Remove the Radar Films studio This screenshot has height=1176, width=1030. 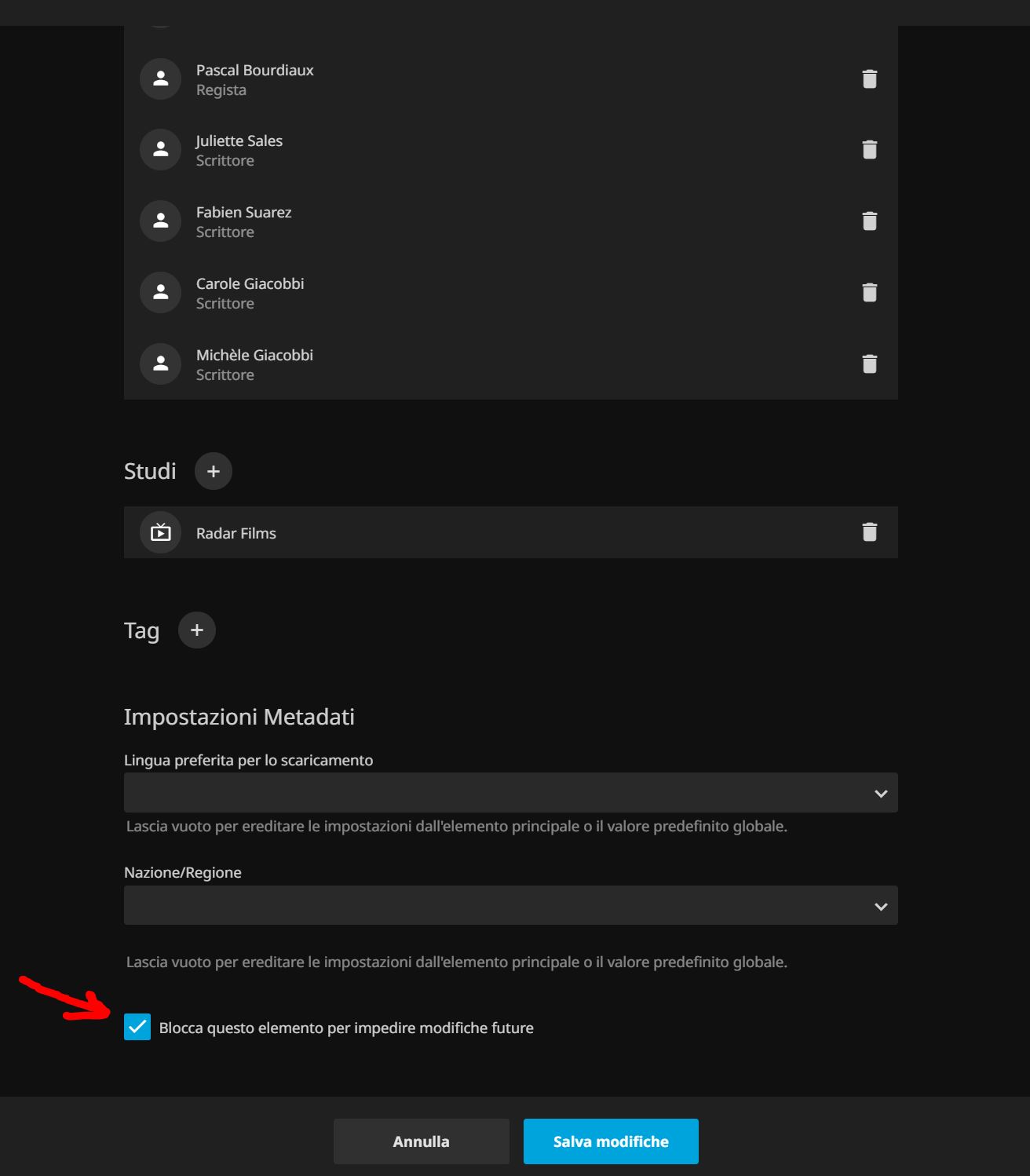[x=869, y=532]
